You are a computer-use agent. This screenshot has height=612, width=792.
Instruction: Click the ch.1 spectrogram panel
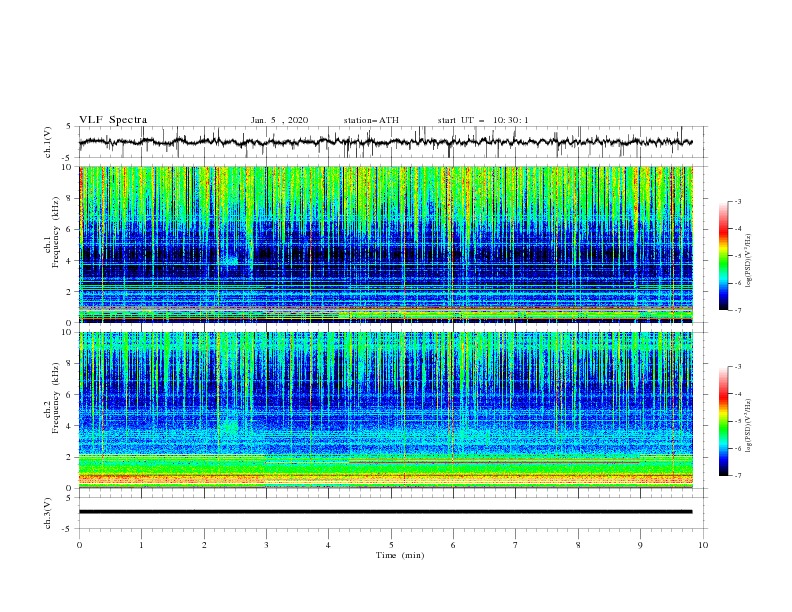coord(386,244)
